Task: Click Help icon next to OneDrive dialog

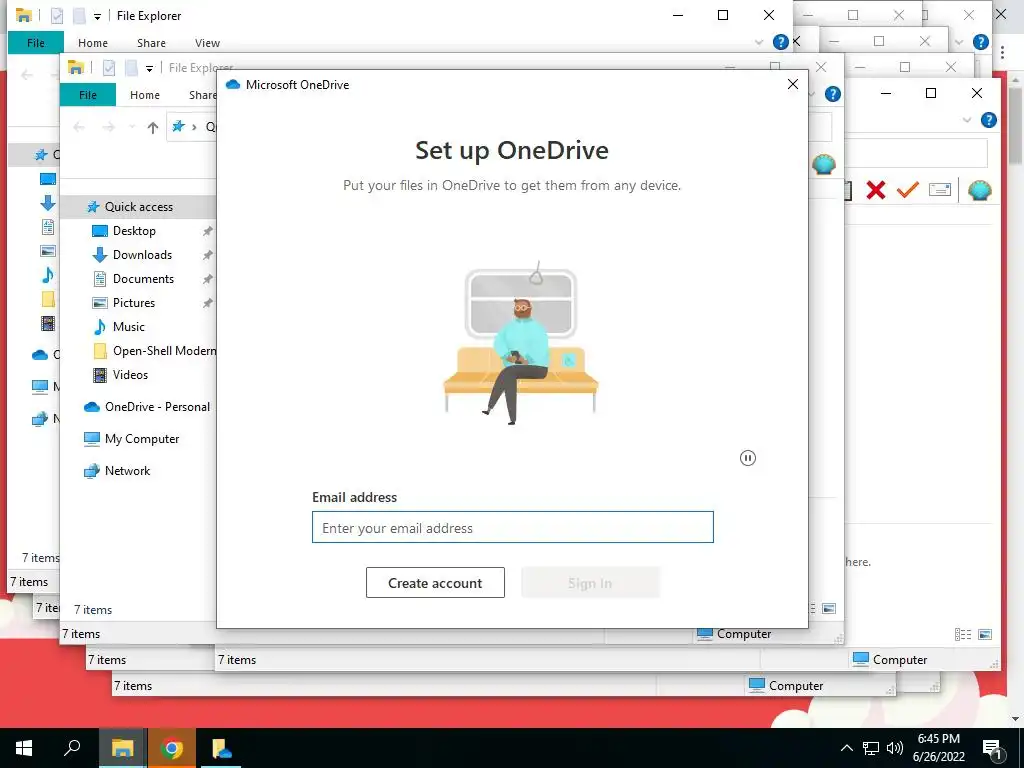Action: tap(833, 94)
